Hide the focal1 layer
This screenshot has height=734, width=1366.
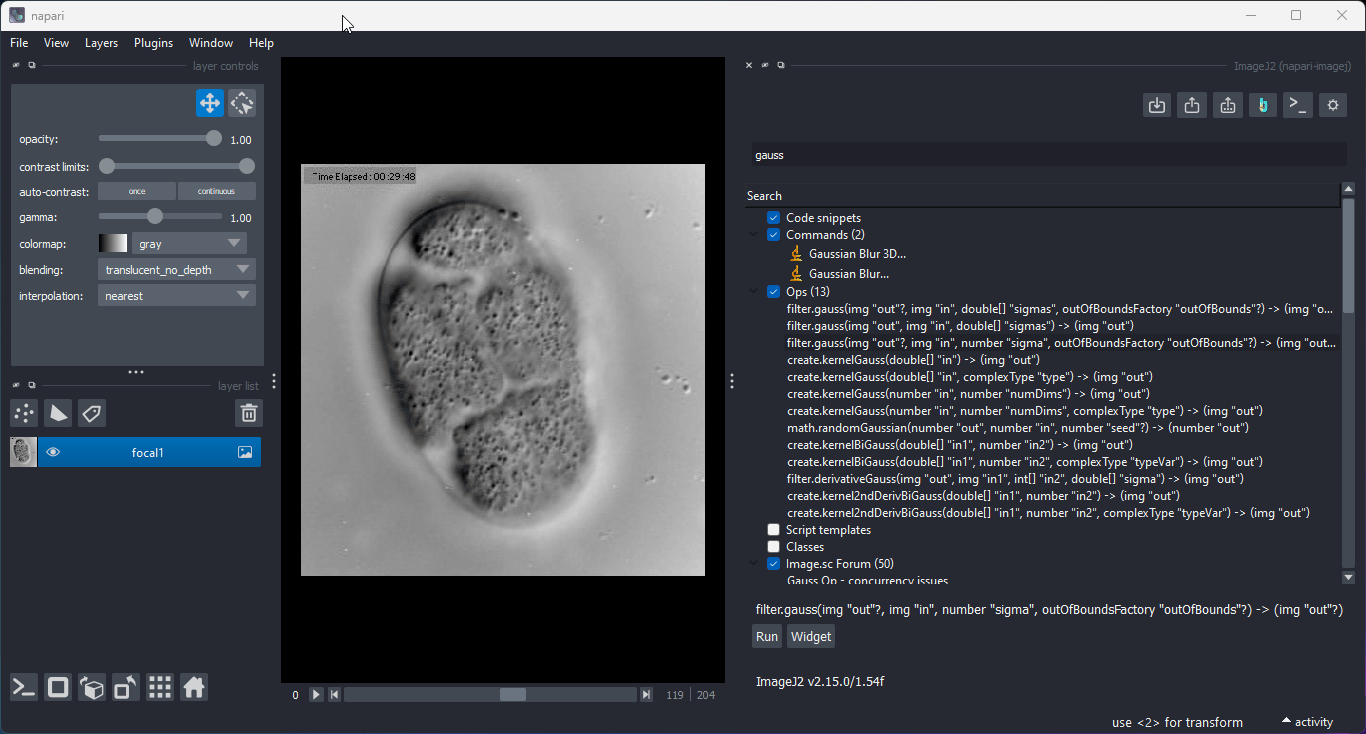(53, 451)
